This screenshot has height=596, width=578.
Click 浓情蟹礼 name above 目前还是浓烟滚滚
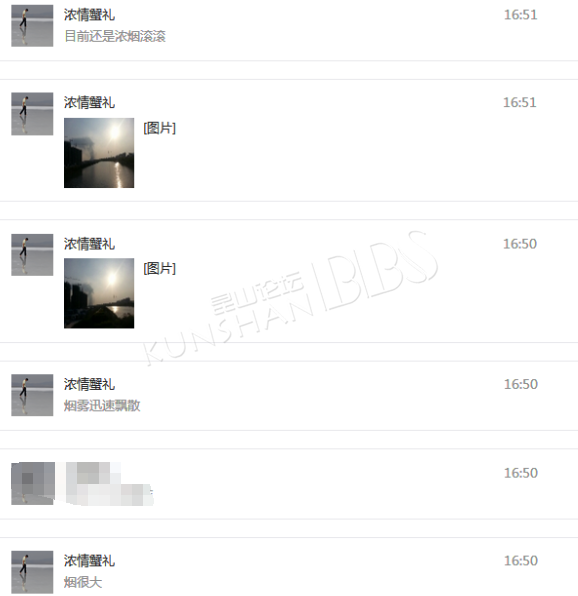click(x=89, y=15)
